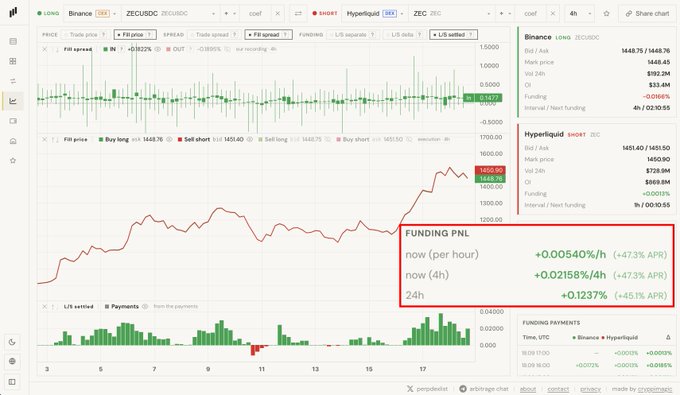Open the privacy link in footer
Viewport: 680px width, 395px height.
pos(590,389)
